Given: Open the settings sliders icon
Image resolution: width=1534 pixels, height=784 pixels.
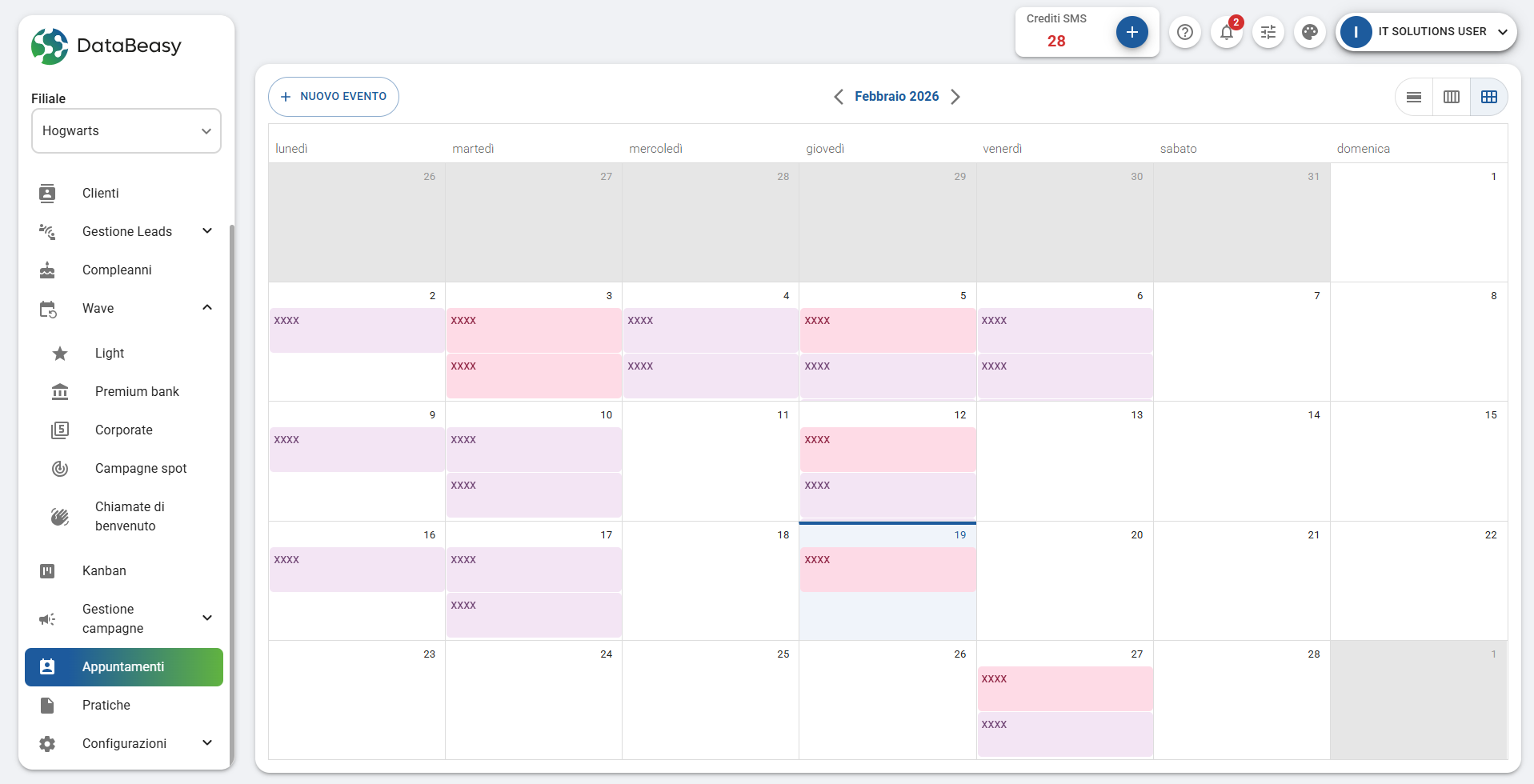Looking at the screenshot, I should click(x=1268, y=32).
